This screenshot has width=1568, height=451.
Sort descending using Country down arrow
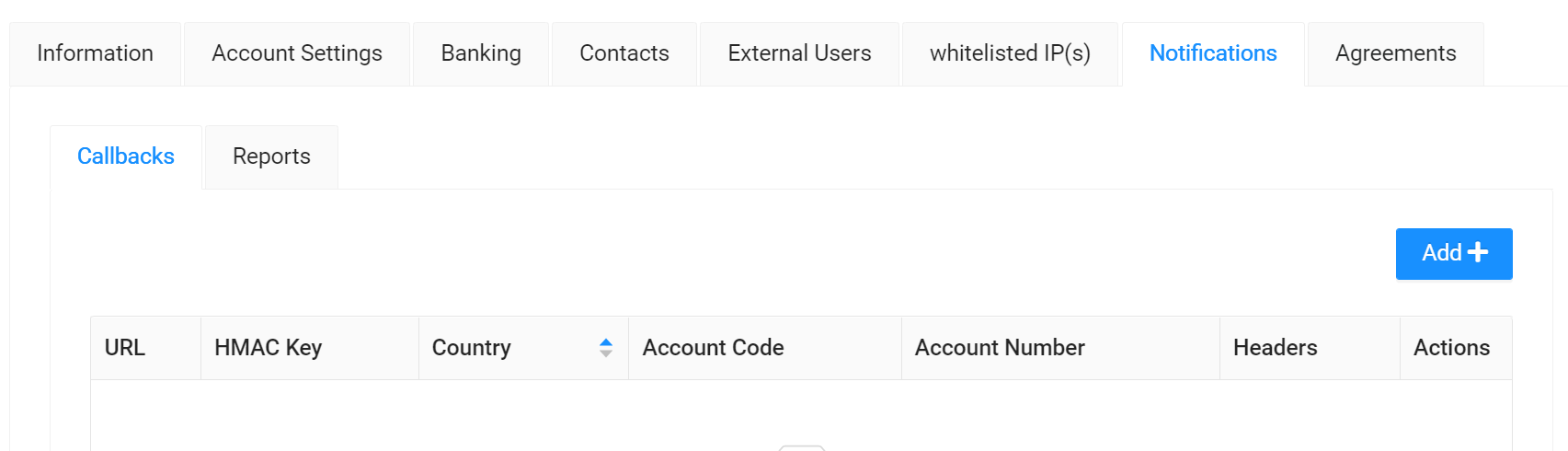point(606,353)
